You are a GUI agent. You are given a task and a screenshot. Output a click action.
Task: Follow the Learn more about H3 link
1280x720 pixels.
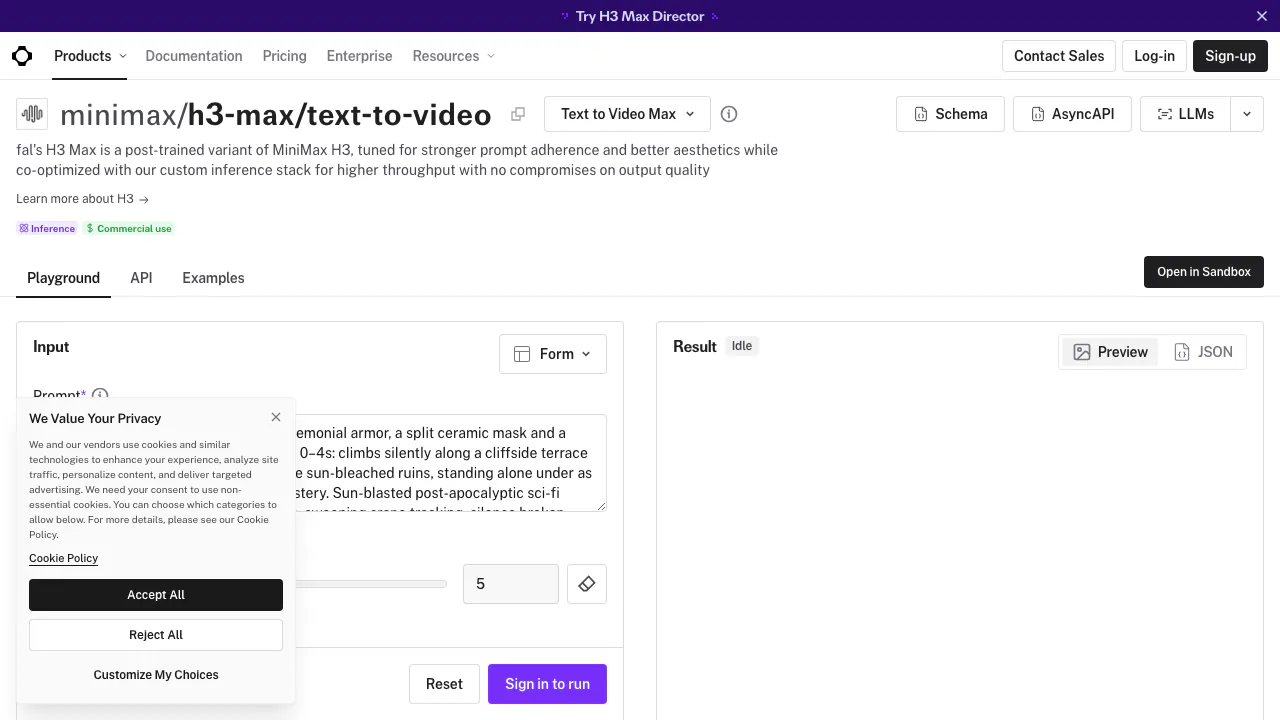pos(83,199)
